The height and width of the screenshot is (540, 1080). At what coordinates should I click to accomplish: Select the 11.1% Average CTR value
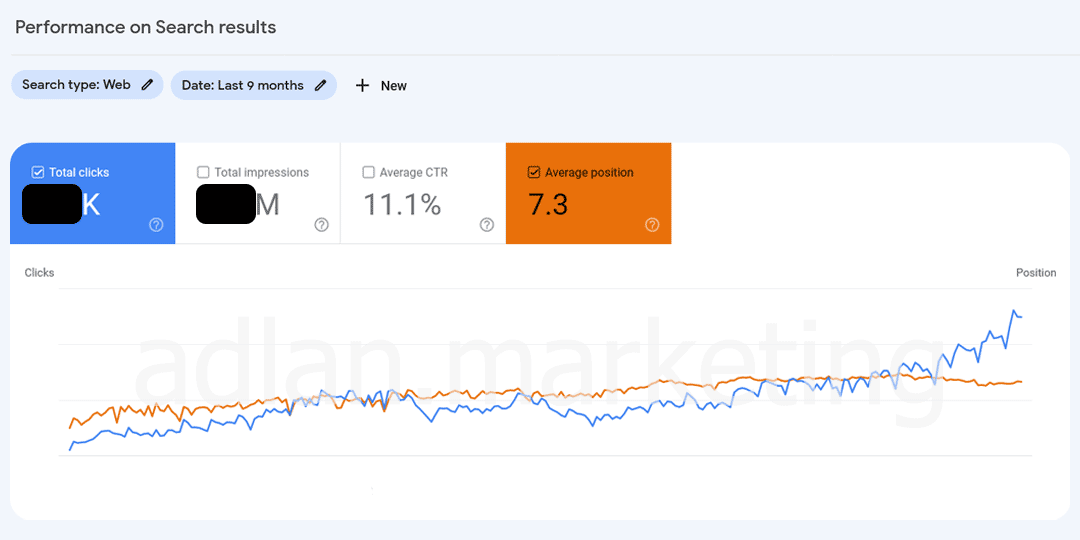[x=402, y=205]
